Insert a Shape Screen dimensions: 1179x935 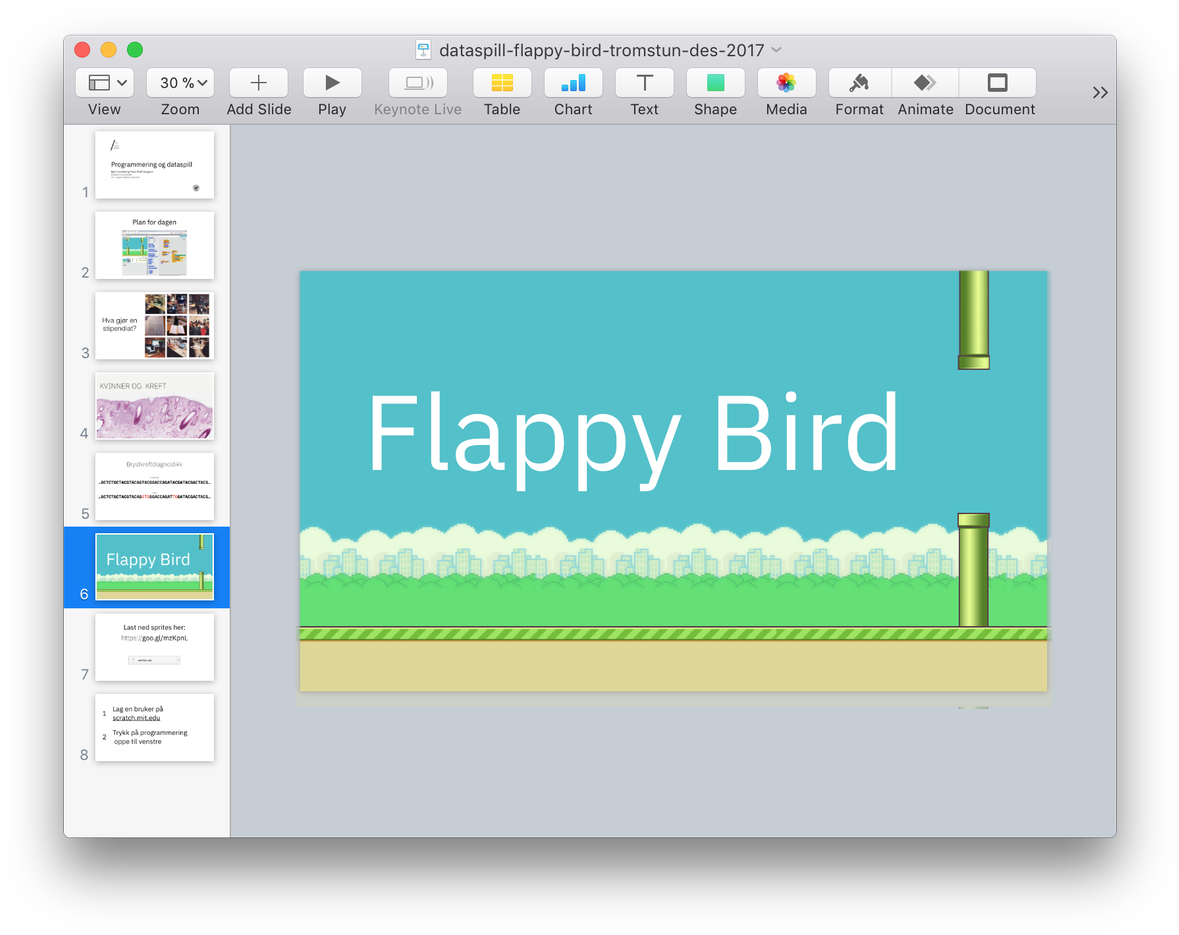click(715, 83)
